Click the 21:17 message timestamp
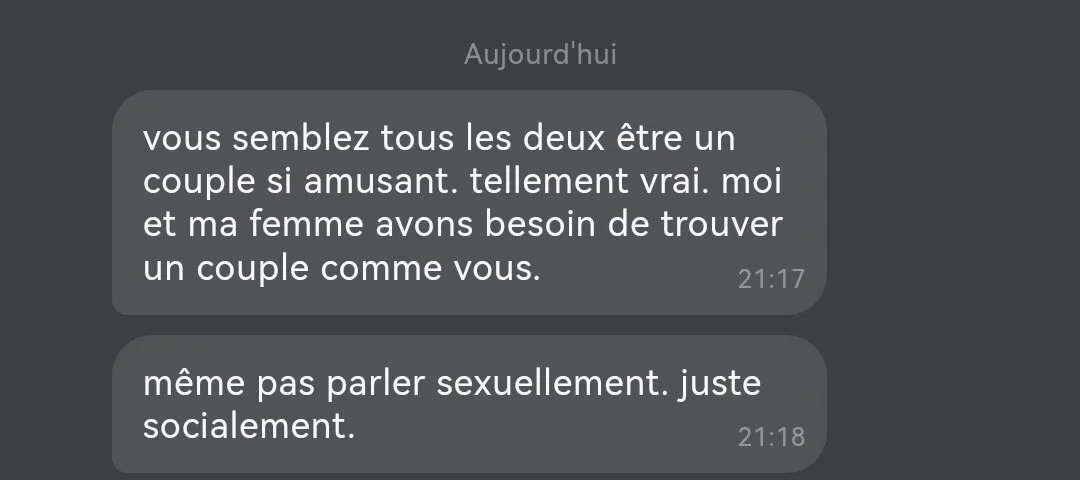The image size is (1080, 480). click(771, 279)
